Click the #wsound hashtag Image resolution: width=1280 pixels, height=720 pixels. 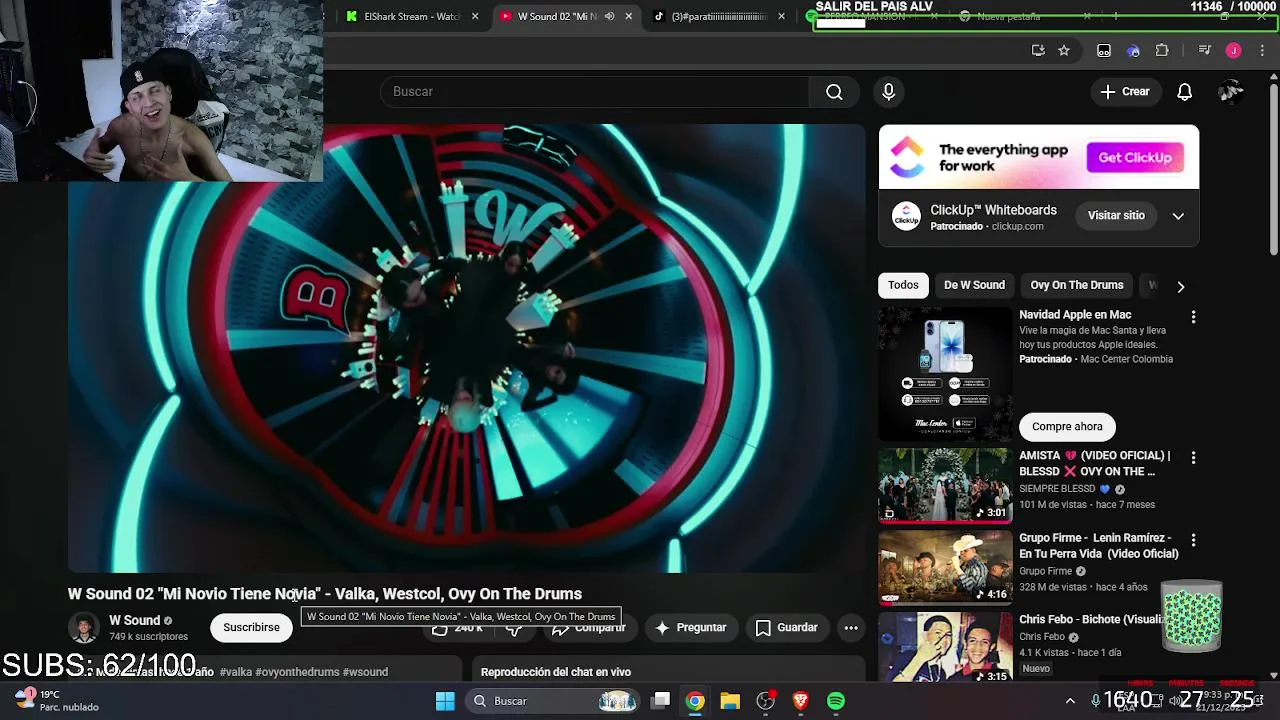365,672
